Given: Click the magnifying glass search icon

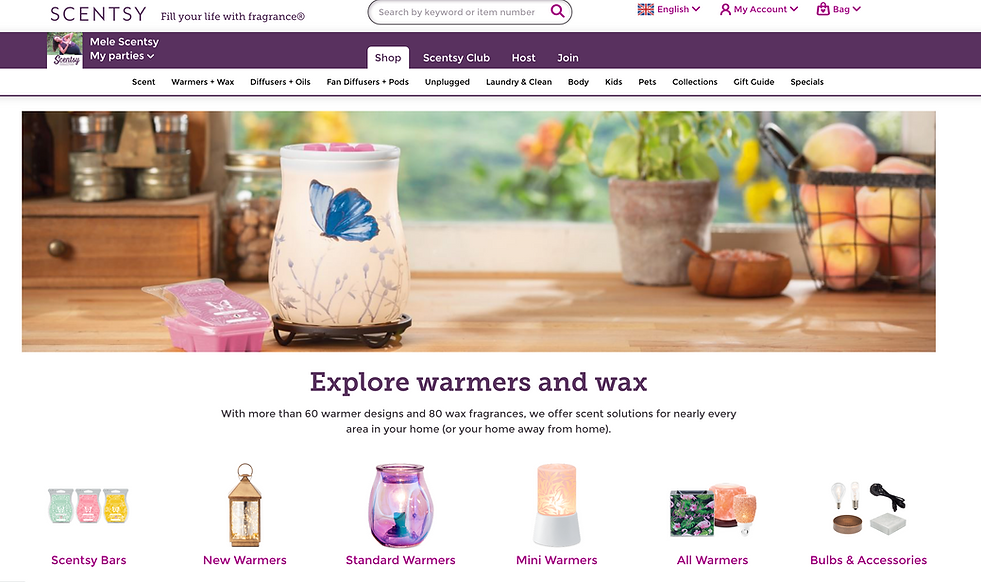Looking at the screenshot, I should click(557, 11).
